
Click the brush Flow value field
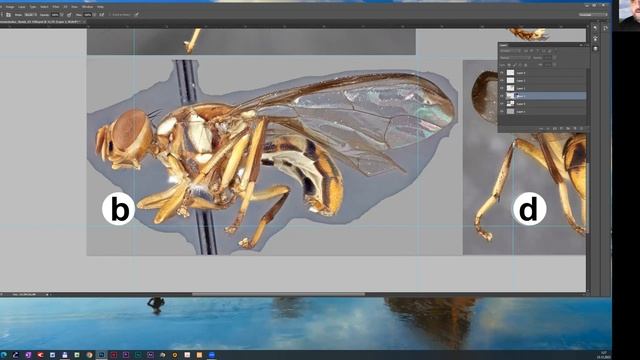pos(88,15)
